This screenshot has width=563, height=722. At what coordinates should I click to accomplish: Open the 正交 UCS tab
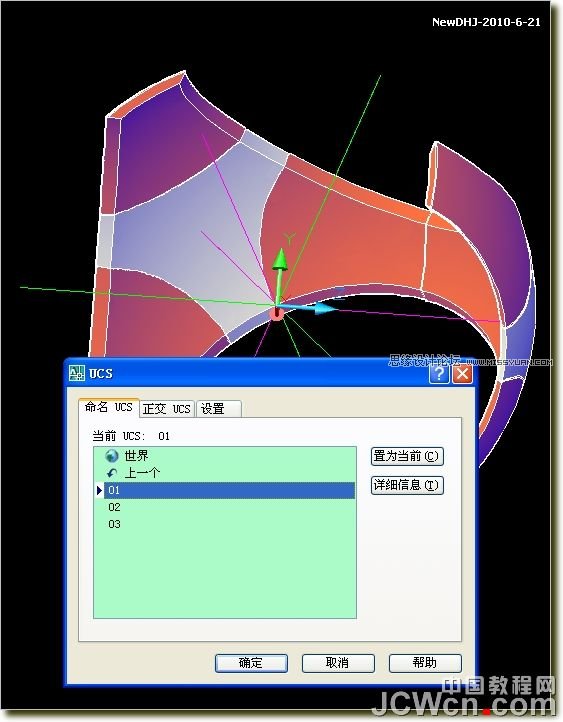167,409
